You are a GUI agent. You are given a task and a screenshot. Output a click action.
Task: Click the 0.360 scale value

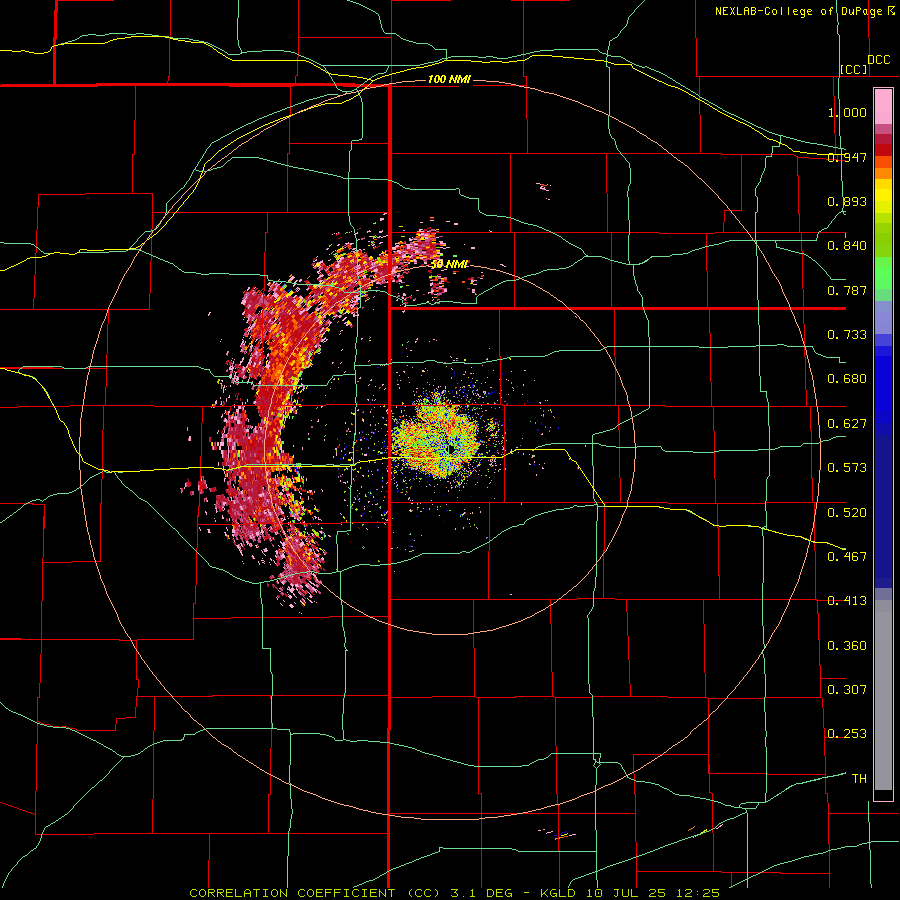847,645
